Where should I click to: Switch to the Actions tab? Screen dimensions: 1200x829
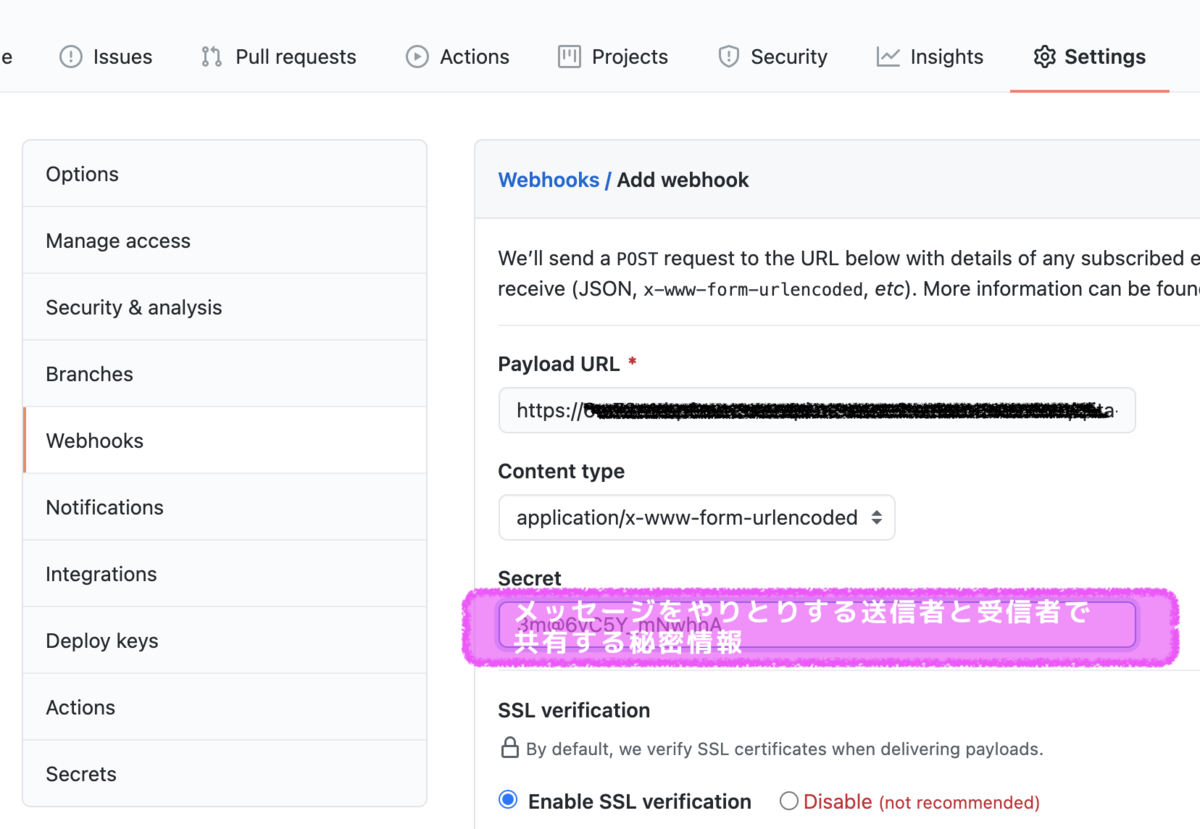458,57
